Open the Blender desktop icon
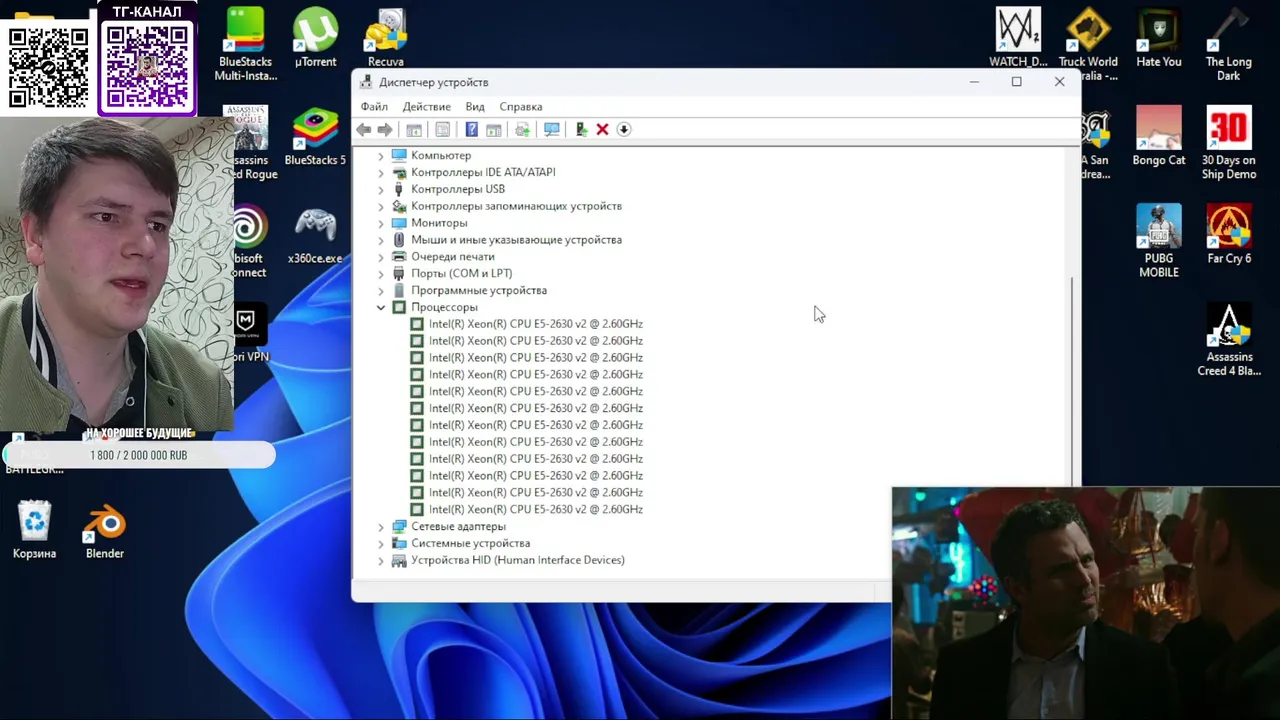1280x720 pixels. pos(105,531)
